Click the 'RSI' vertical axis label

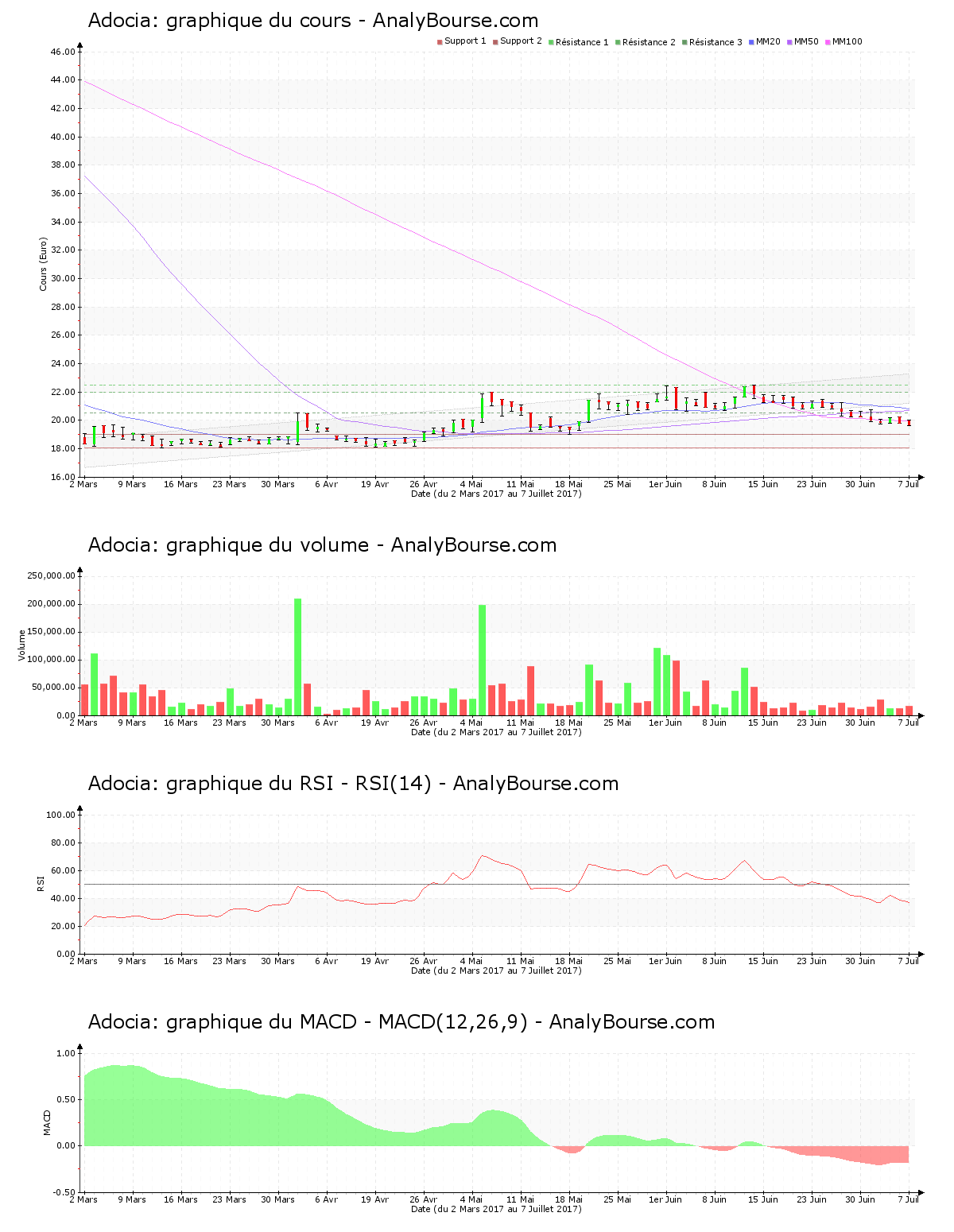tap(41, 883)
